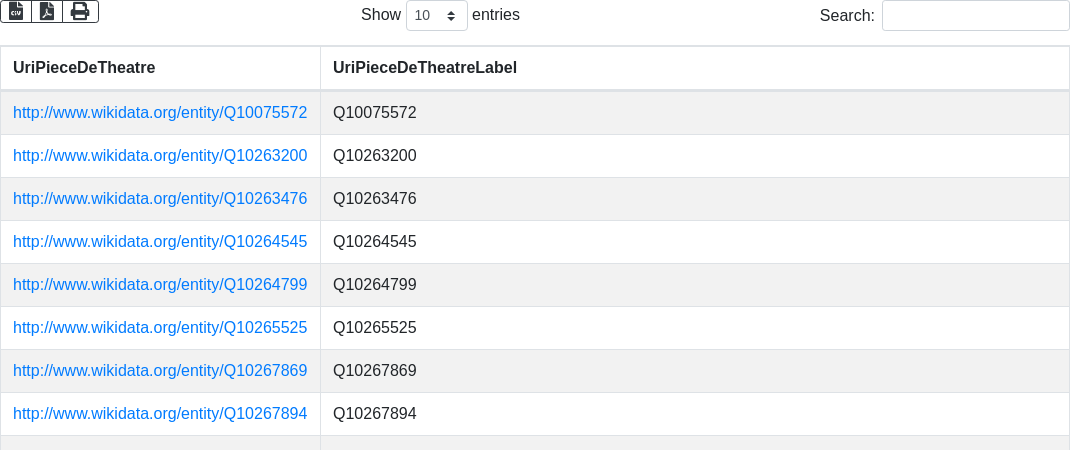Screen dimensions: 1070x450
Task: Click the Q10267894 label cell
Action: pos(375,414)
